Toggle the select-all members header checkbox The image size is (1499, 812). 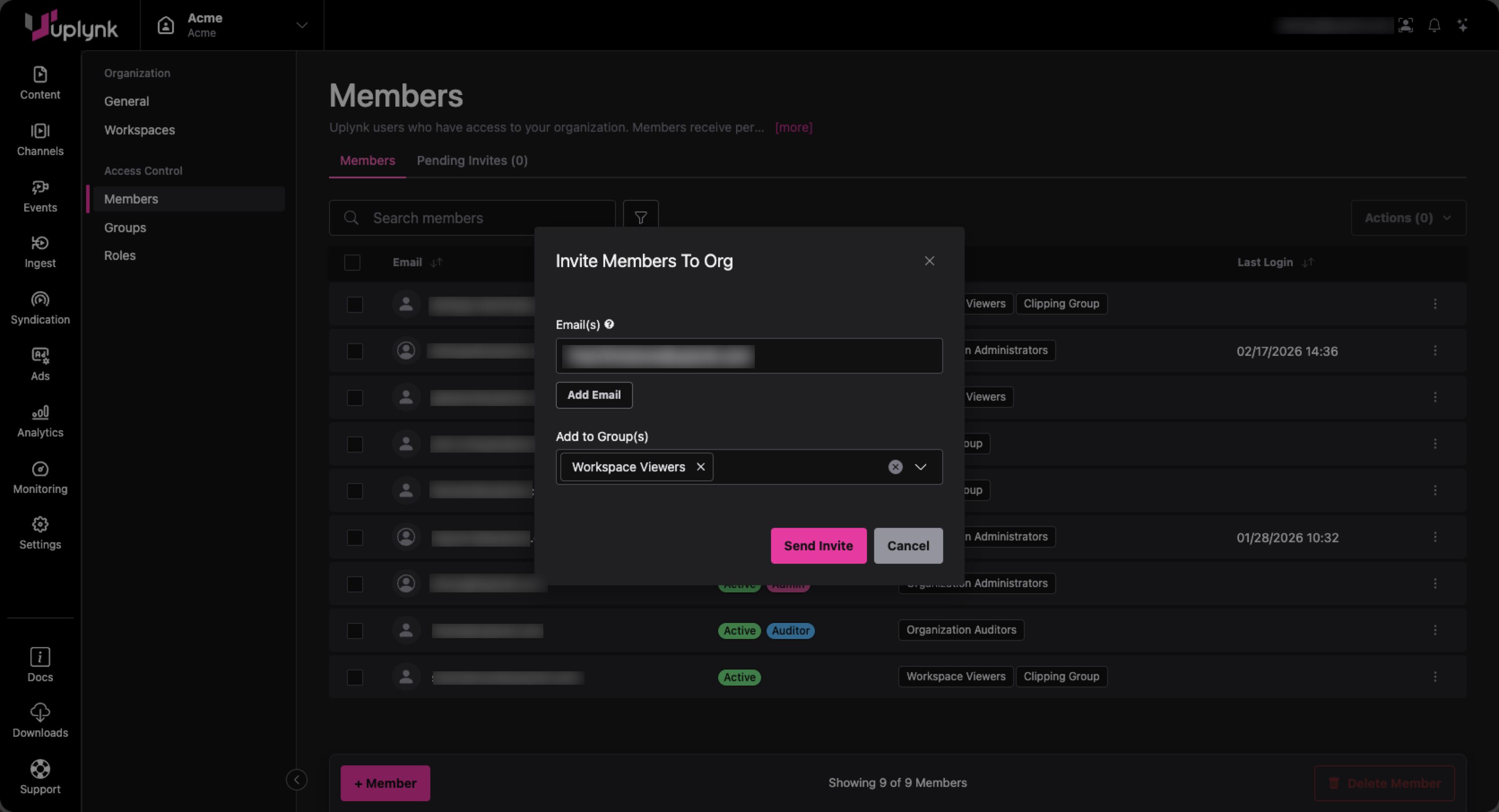[352, 262]
